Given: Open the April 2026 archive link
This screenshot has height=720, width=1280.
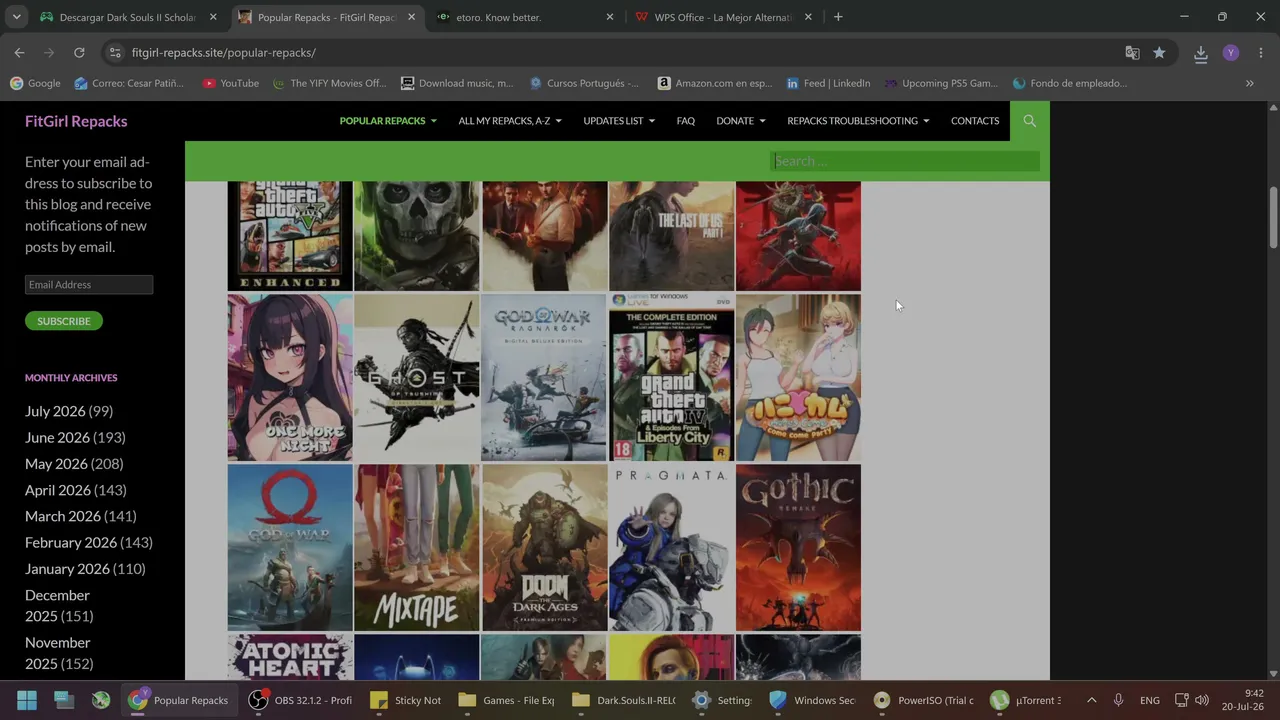Looking at the screenshot, I should (x=57, y=490).
